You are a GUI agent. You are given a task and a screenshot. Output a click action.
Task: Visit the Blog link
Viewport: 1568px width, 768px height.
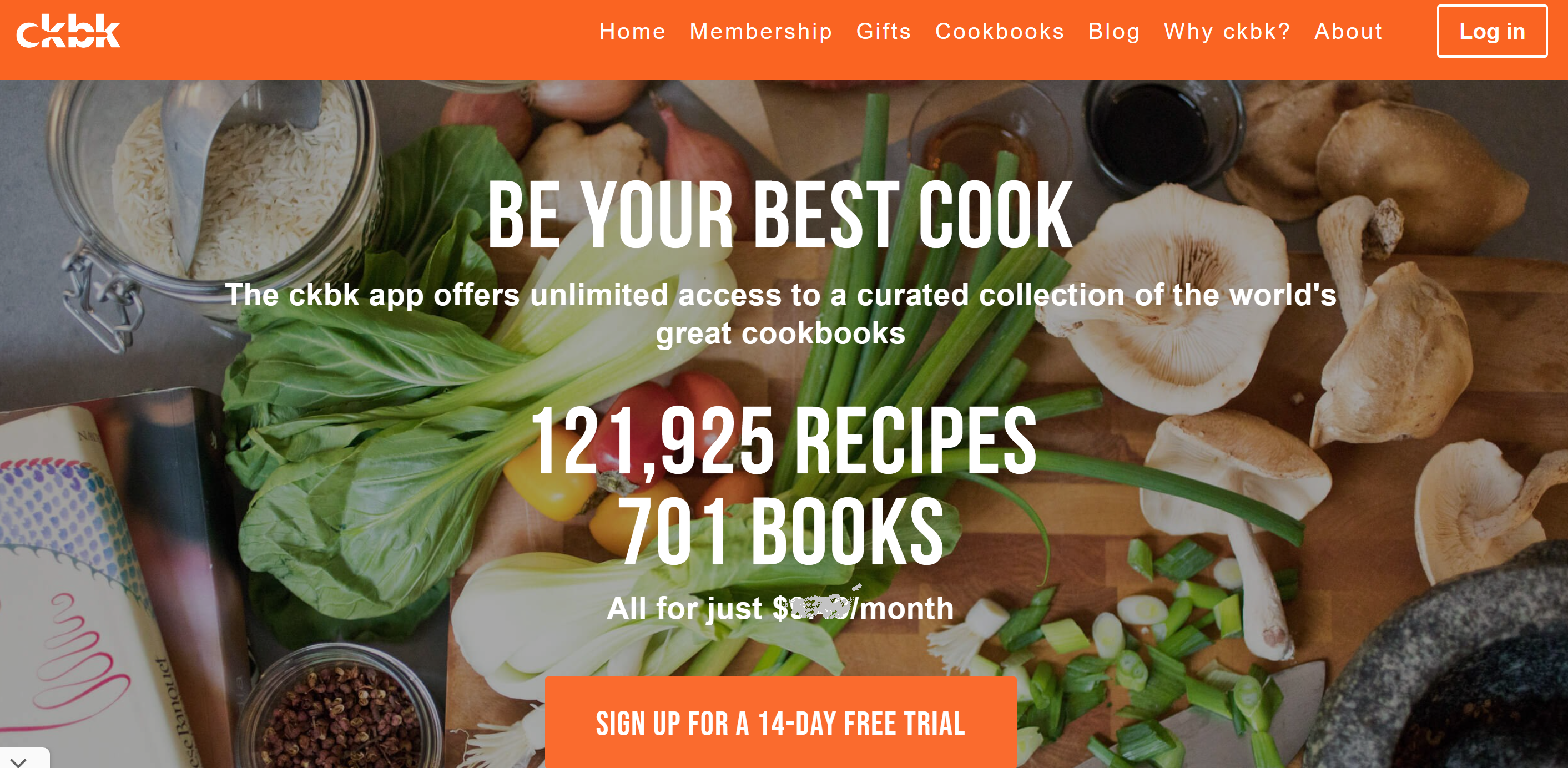[x=1114, y=31]
